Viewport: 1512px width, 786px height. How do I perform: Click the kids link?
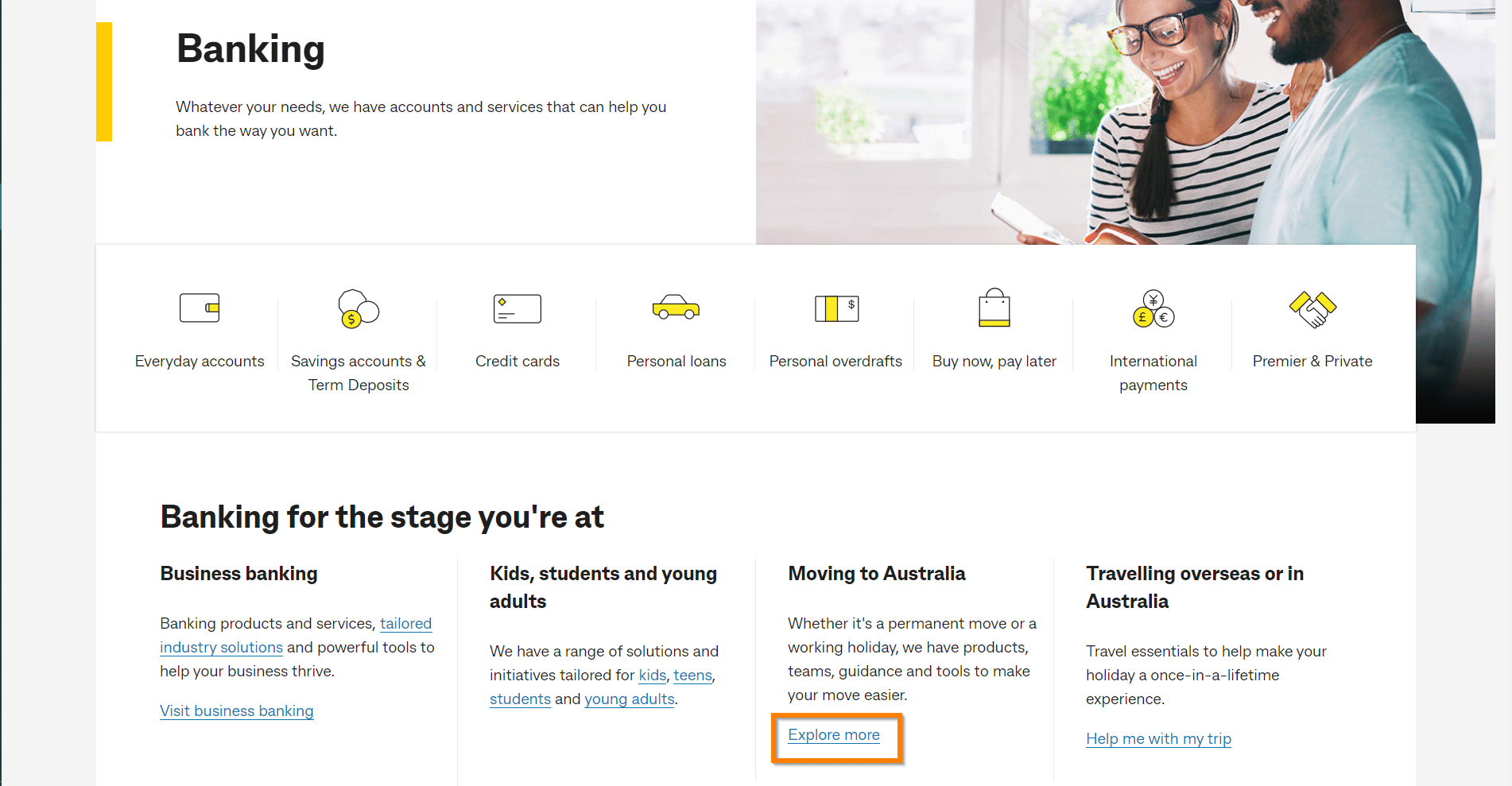point(653,676)
